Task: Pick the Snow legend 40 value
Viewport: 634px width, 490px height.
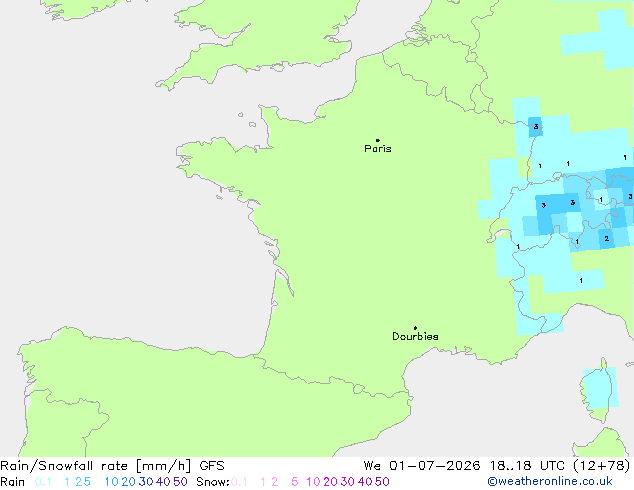Action: [365, 482]
